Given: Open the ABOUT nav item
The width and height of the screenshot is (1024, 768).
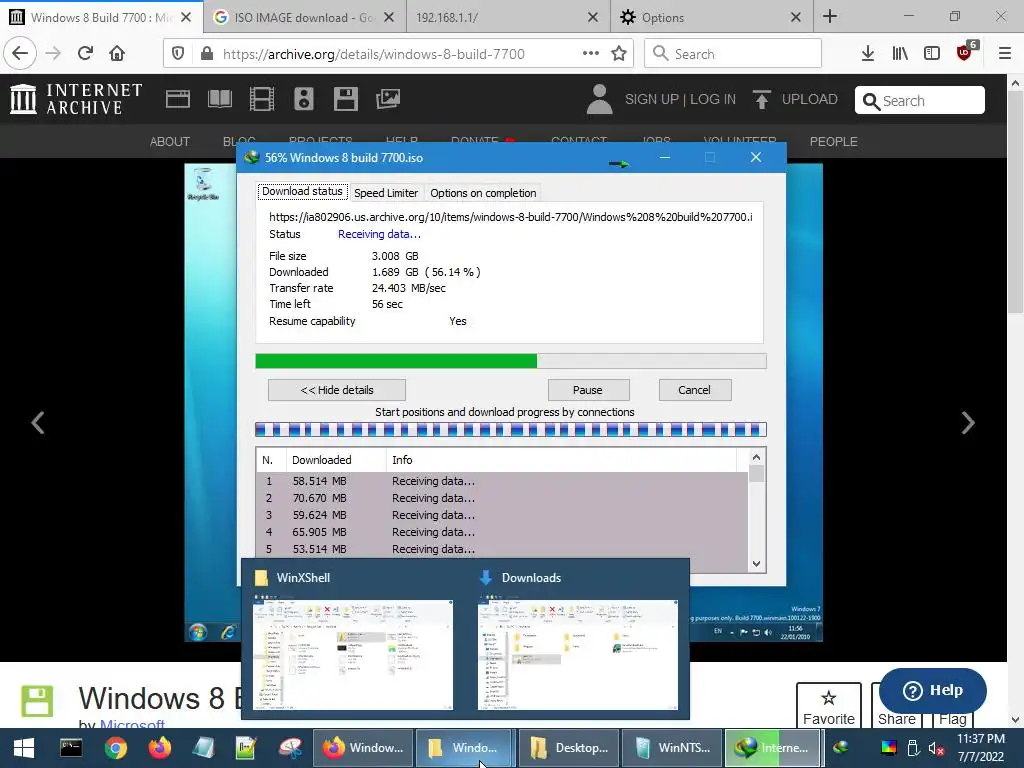Looking at the screenshot, I should pyautogui.click(x=170, y=142).
